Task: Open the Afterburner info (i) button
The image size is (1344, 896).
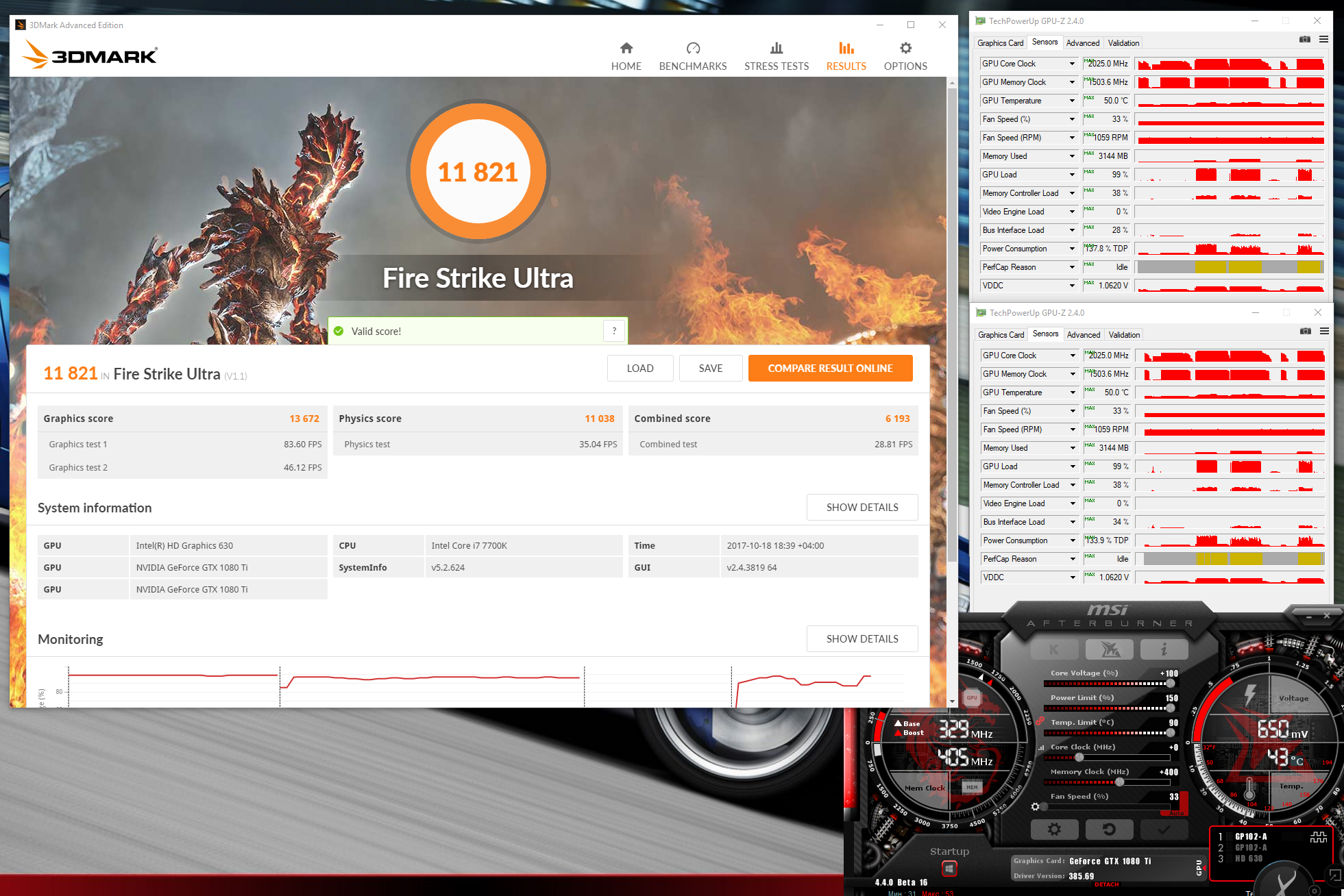Action: point(1164,649)
